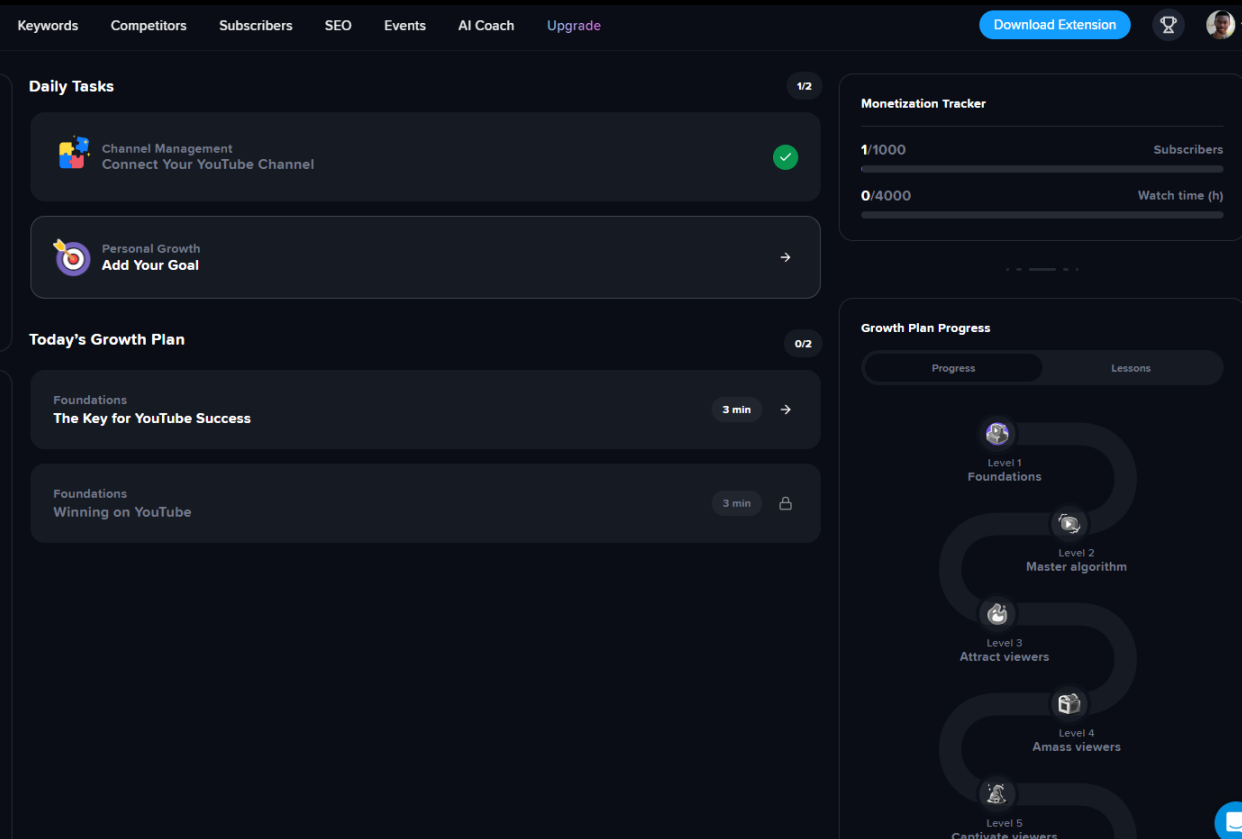Click the Daily Tasks heading

point(71,86)
